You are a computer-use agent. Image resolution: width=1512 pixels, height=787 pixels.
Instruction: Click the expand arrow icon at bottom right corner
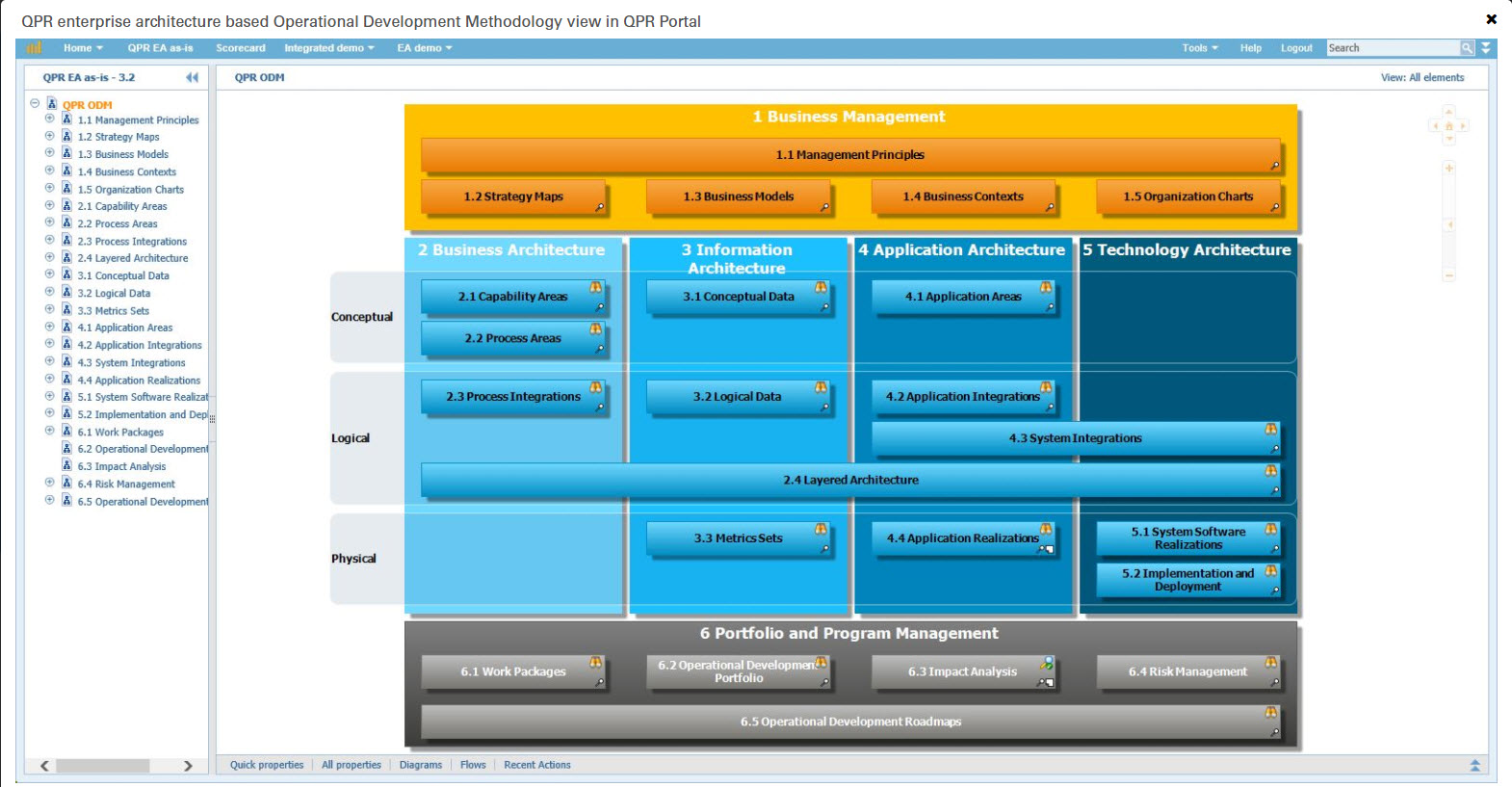click(1474, 765)
